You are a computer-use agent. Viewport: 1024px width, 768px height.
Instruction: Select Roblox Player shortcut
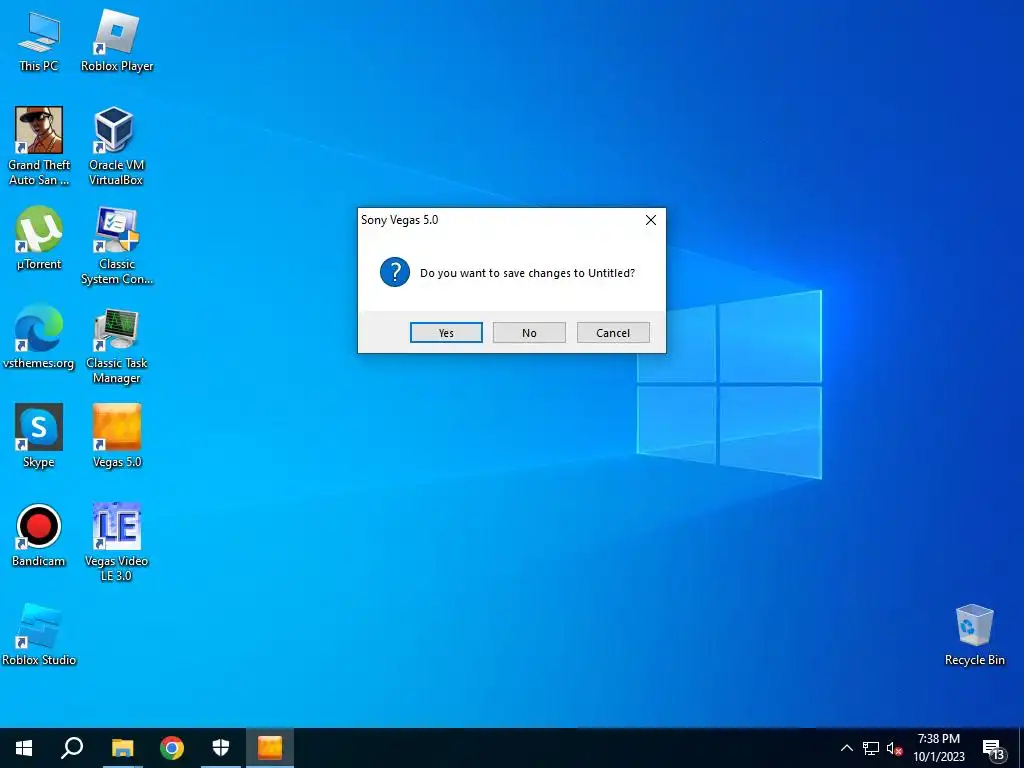[117, 40]
